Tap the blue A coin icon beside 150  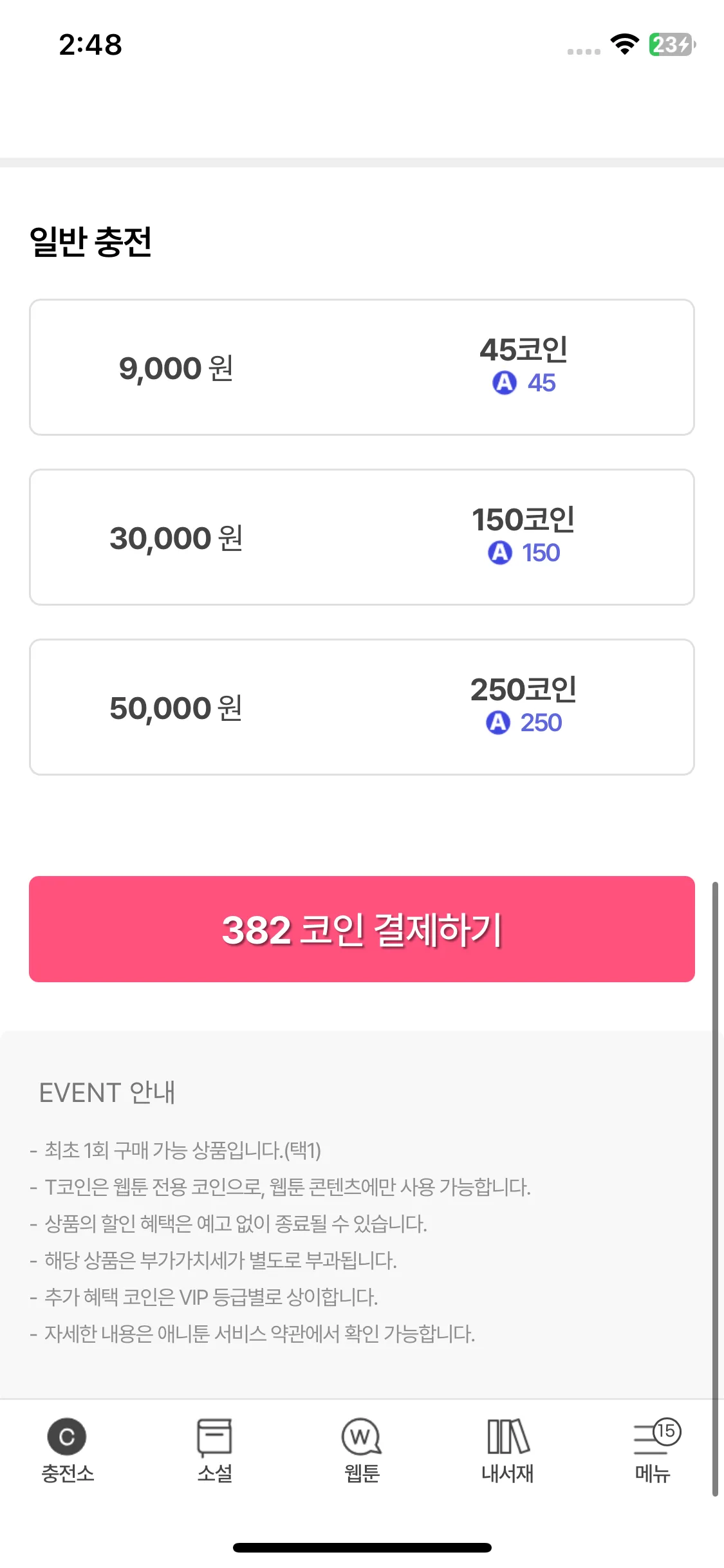(500, 552)
